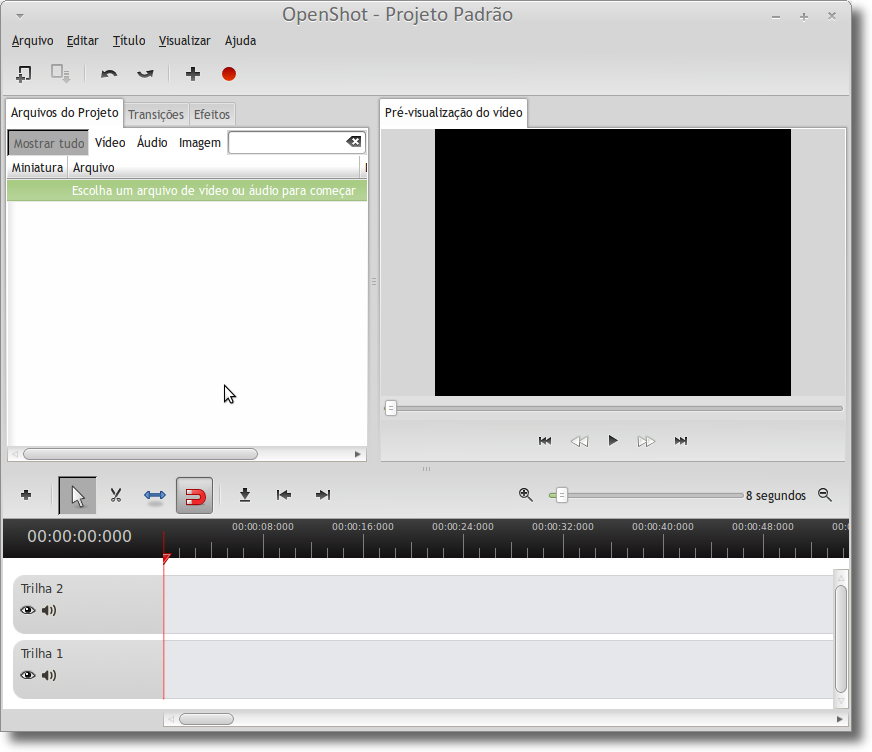
Task: Click the green 'Escolha um arquivo' row
Action: click(187, 190)
